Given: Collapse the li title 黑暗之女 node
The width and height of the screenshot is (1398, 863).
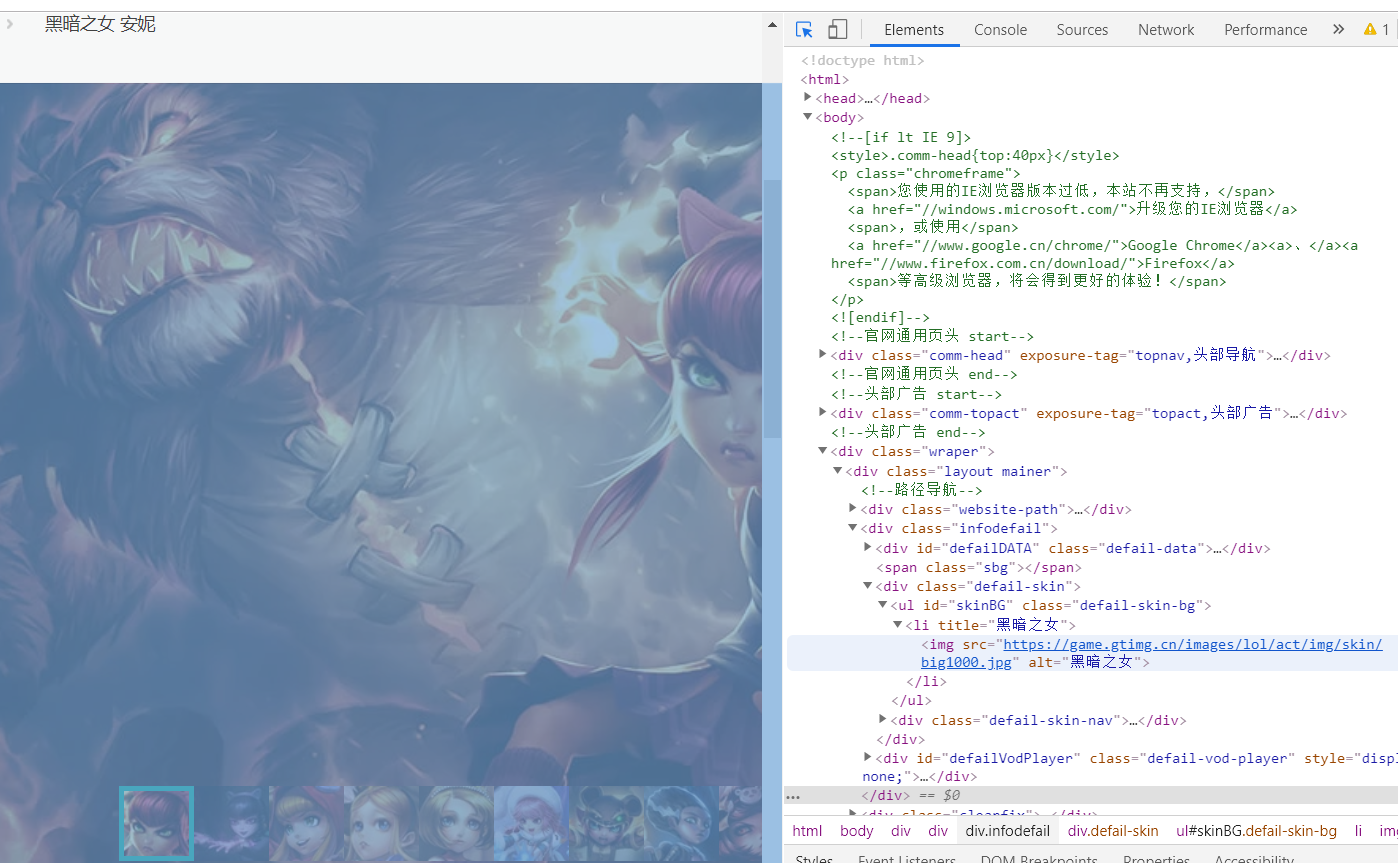Looking at the screenshot, I should 897,624.
